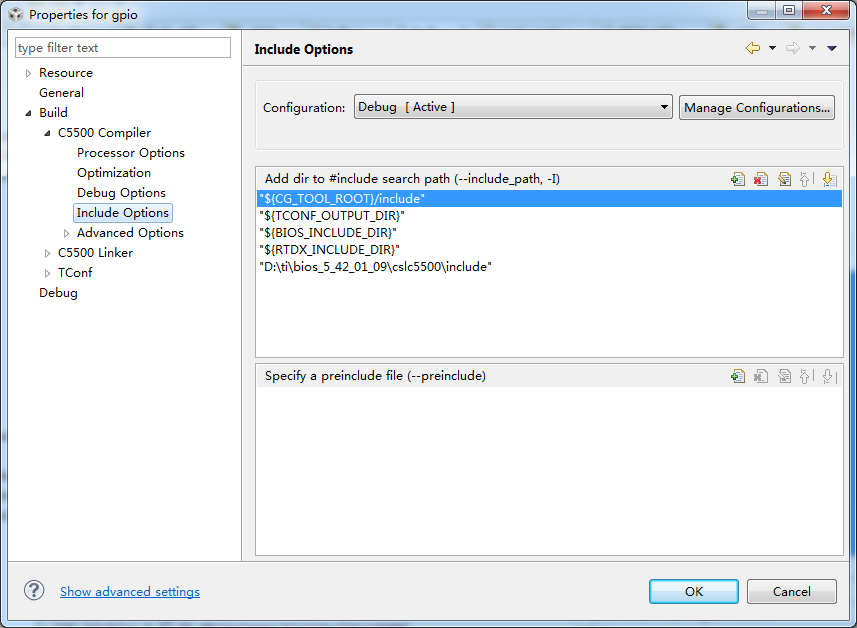857x628 pixels.
Task: Open the Configuration combo box
Action: (513, 107)
